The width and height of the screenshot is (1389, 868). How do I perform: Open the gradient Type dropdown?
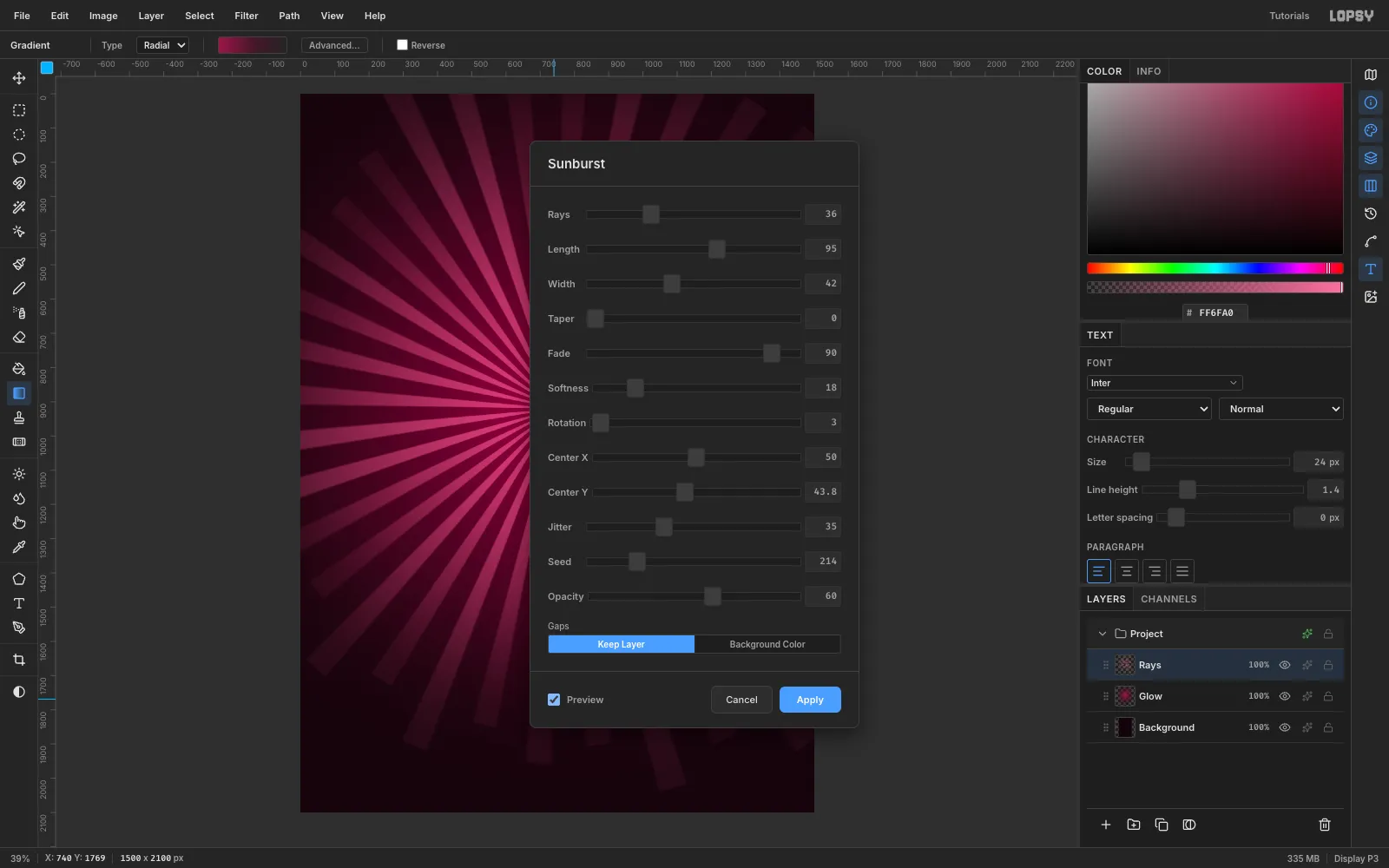point(162,45)
